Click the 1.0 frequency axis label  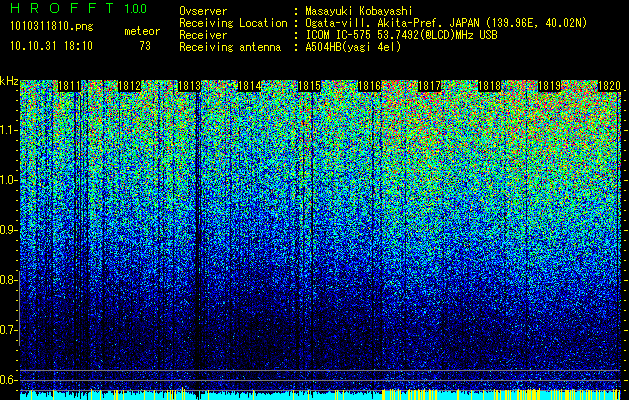[x=9, y=181]
